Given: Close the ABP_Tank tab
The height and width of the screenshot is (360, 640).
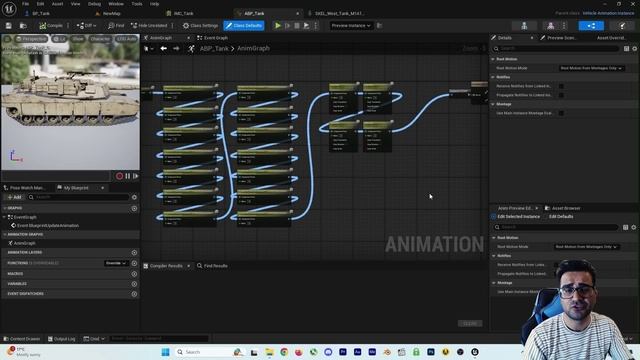Looking at the screenshot, I should (x=298, y=13).
